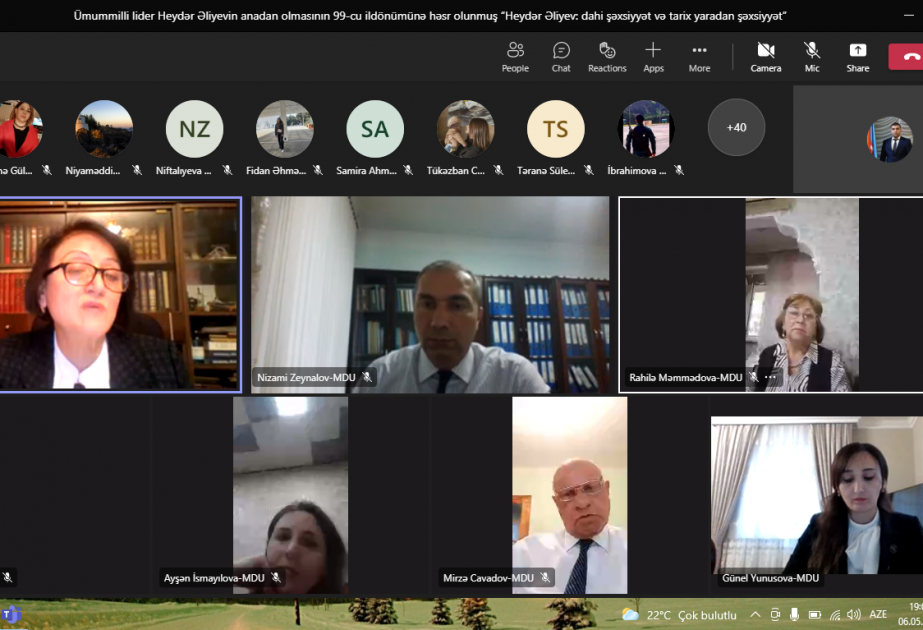Click the muted mic icon beside Tərənə Süle...
Screen dimensions: 923x630
589,170
